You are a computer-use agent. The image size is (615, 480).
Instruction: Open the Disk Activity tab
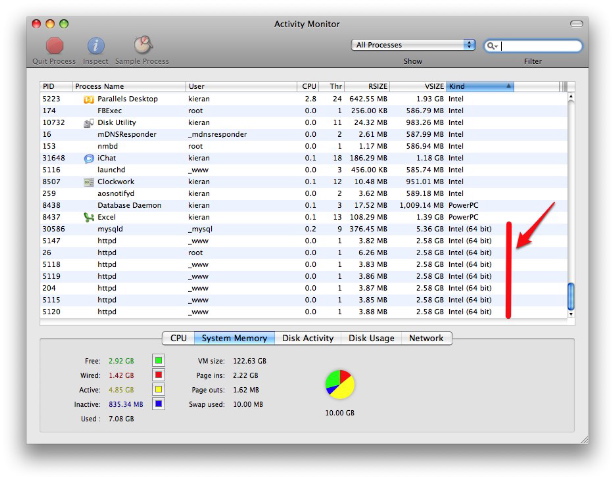(308, 338)
